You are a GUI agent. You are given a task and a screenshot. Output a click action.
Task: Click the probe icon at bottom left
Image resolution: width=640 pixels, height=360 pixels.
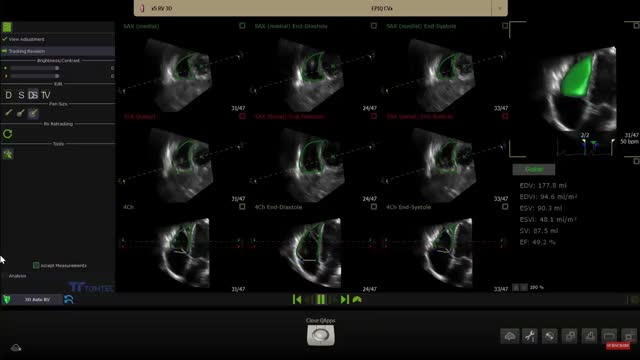[x=16, y=348]
